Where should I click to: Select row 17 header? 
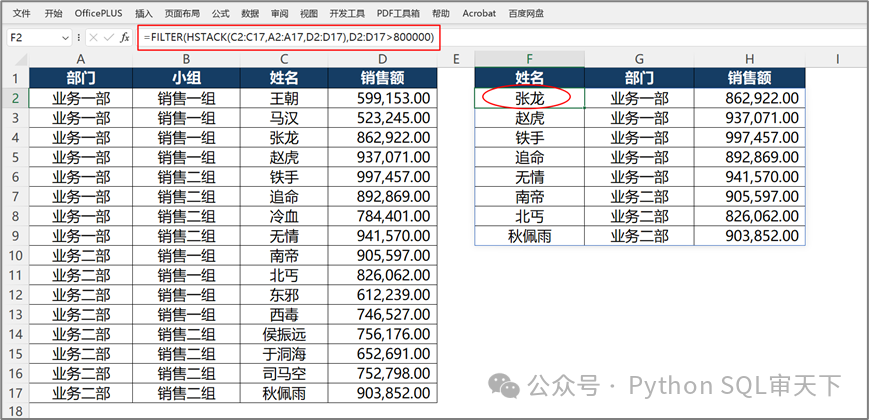15,393
